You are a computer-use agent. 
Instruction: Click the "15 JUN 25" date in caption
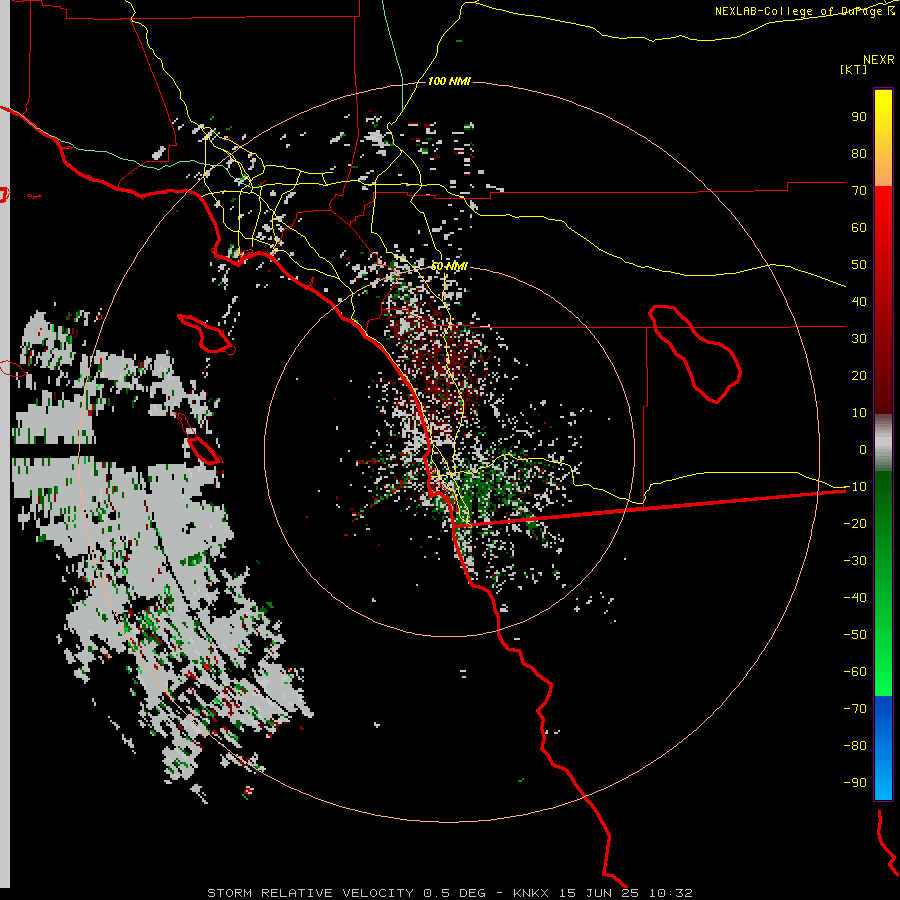pos(599,893)
